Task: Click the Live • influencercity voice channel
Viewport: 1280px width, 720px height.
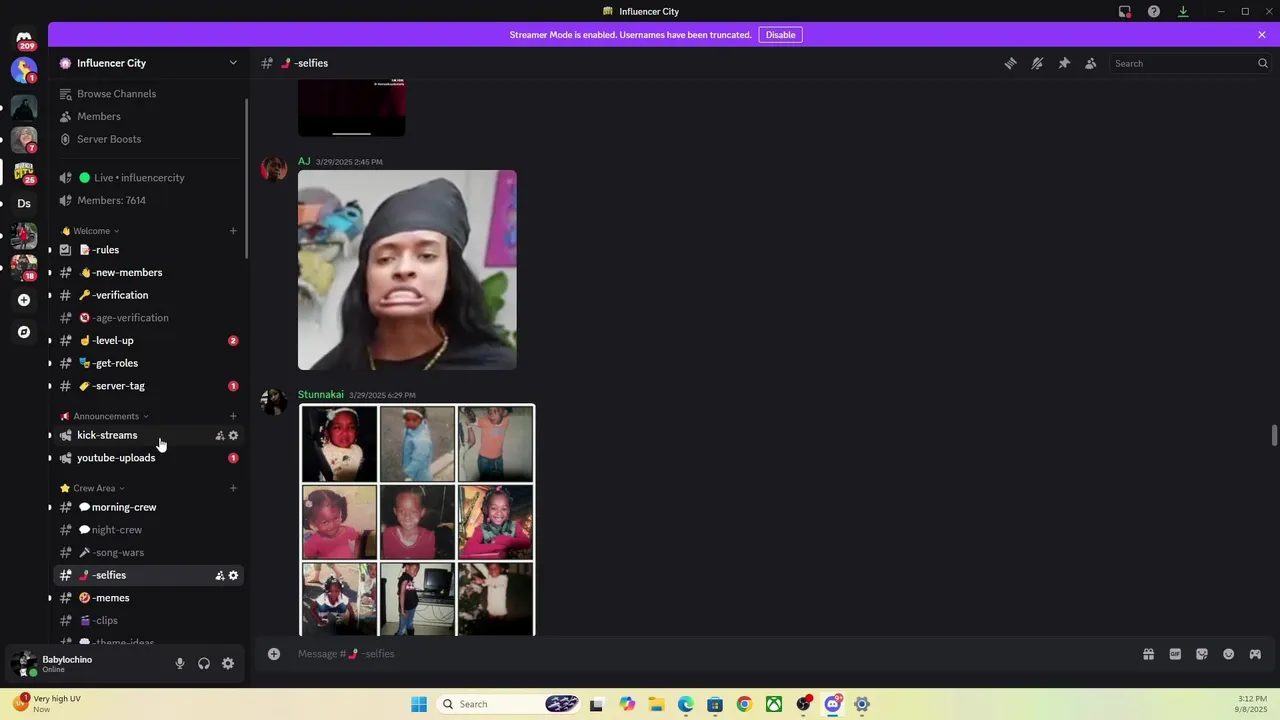Action: click(148, 178)
